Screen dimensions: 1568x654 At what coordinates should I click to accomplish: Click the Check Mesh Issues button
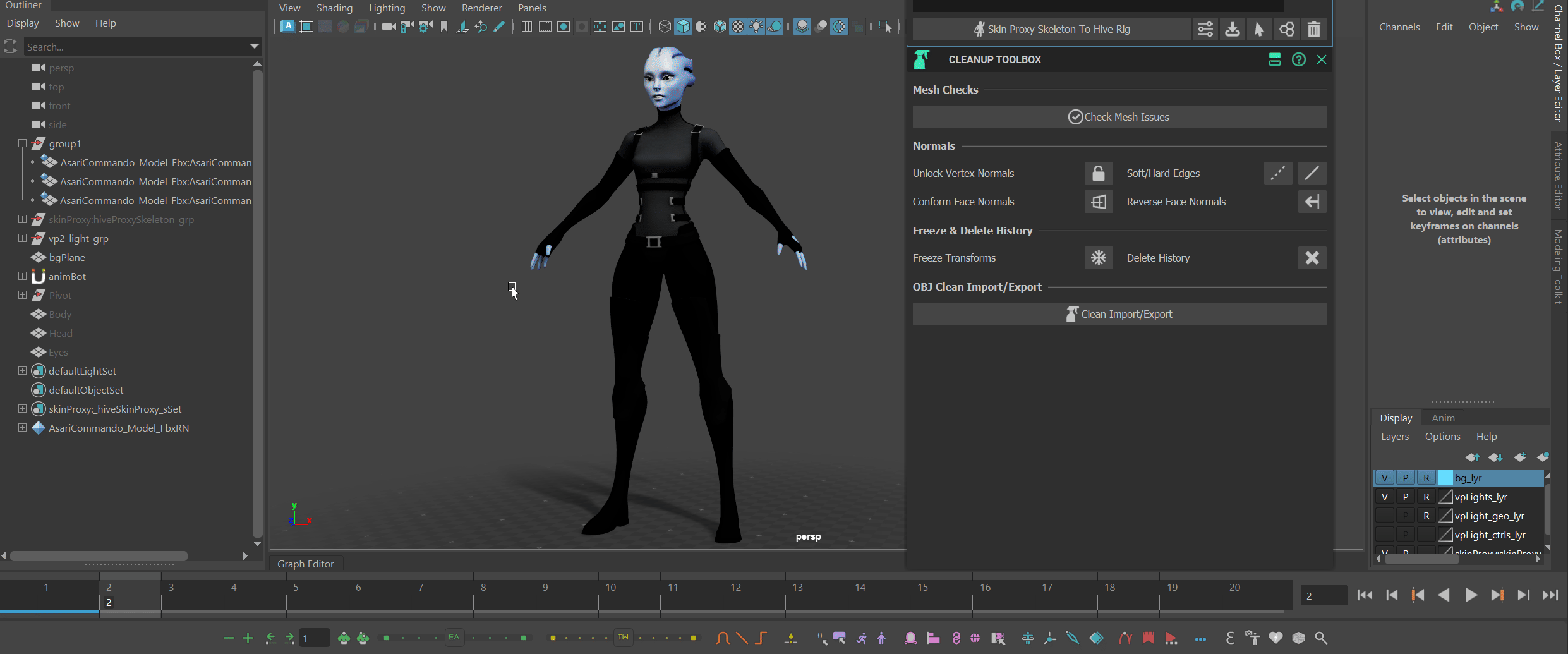(1119, 117)
